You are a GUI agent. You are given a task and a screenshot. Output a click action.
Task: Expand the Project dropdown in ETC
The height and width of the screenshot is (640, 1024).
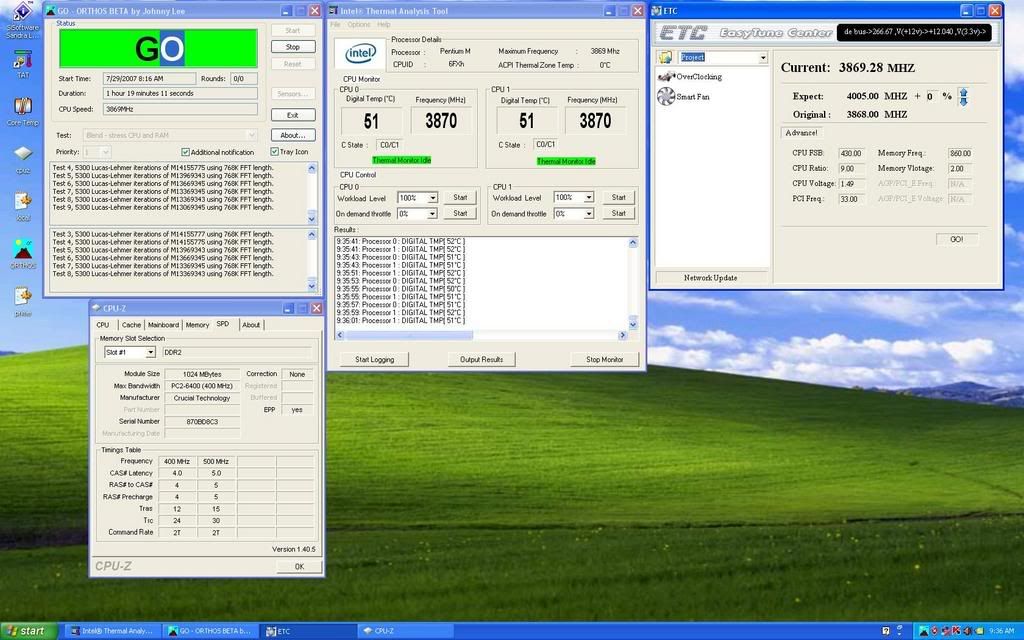click(763, 57)
